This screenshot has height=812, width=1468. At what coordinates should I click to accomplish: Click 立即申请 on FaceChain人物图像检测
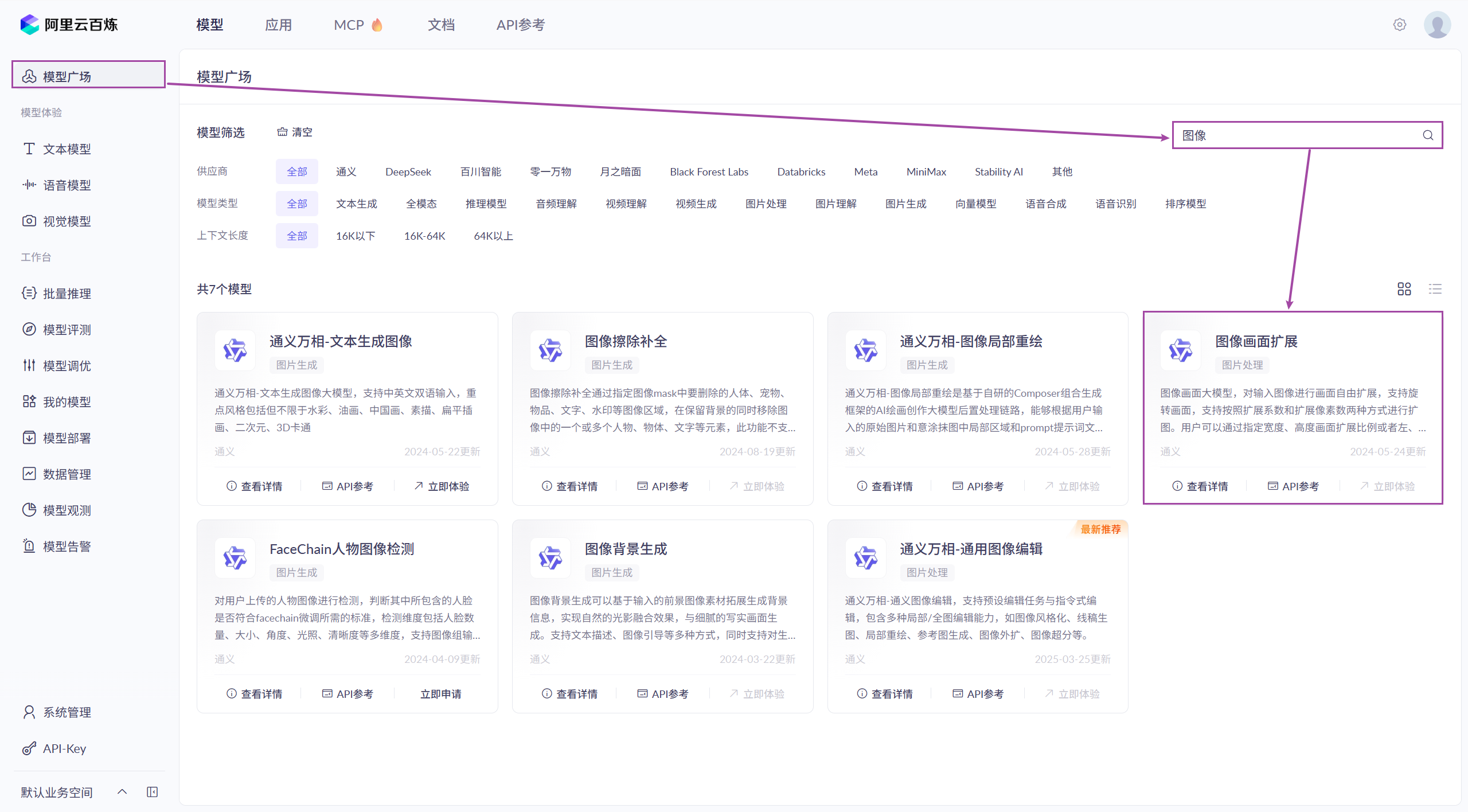click(441, 694)
